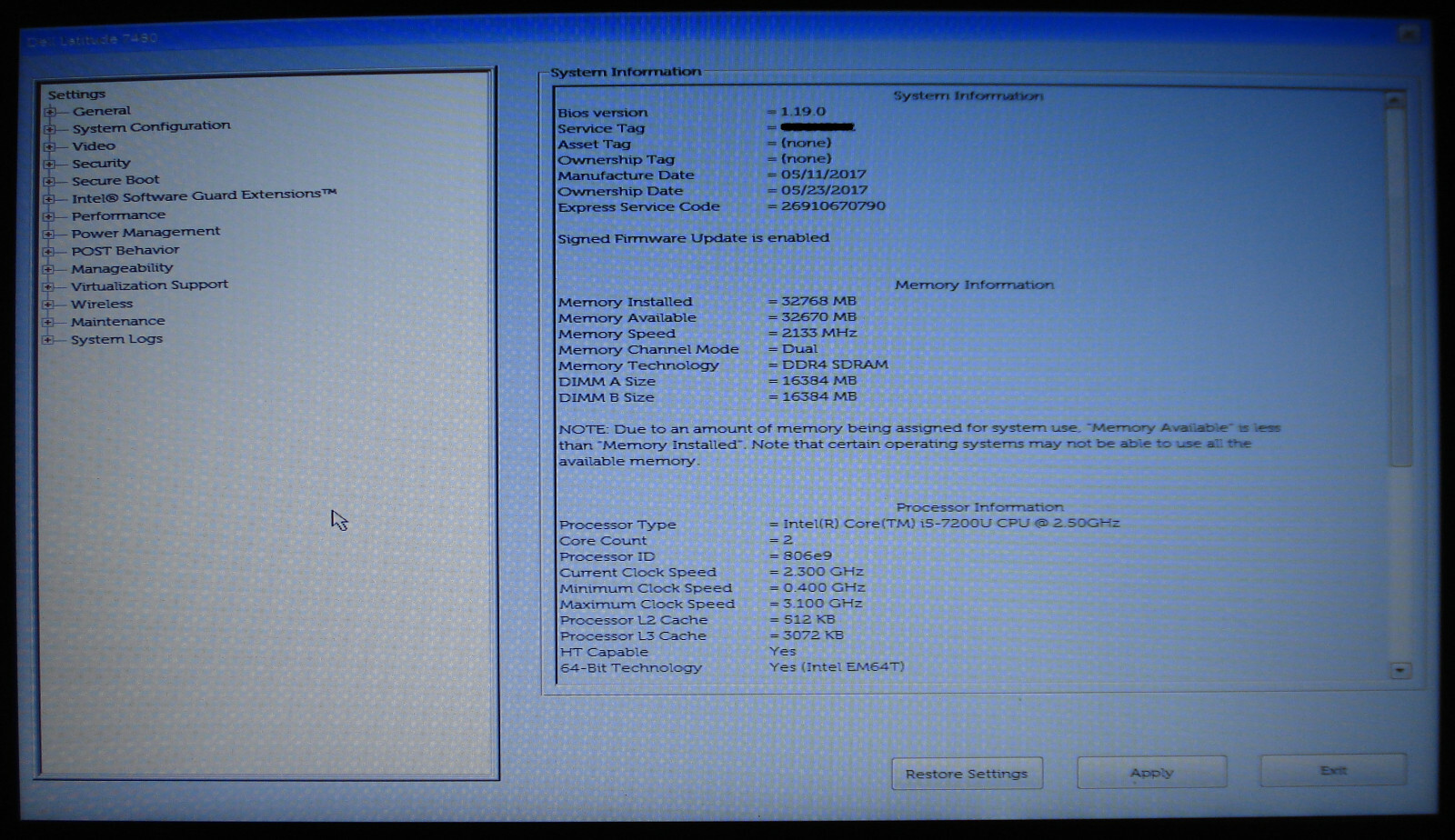Open the Maintenance tree item
1455x840 pixels.
118,322
